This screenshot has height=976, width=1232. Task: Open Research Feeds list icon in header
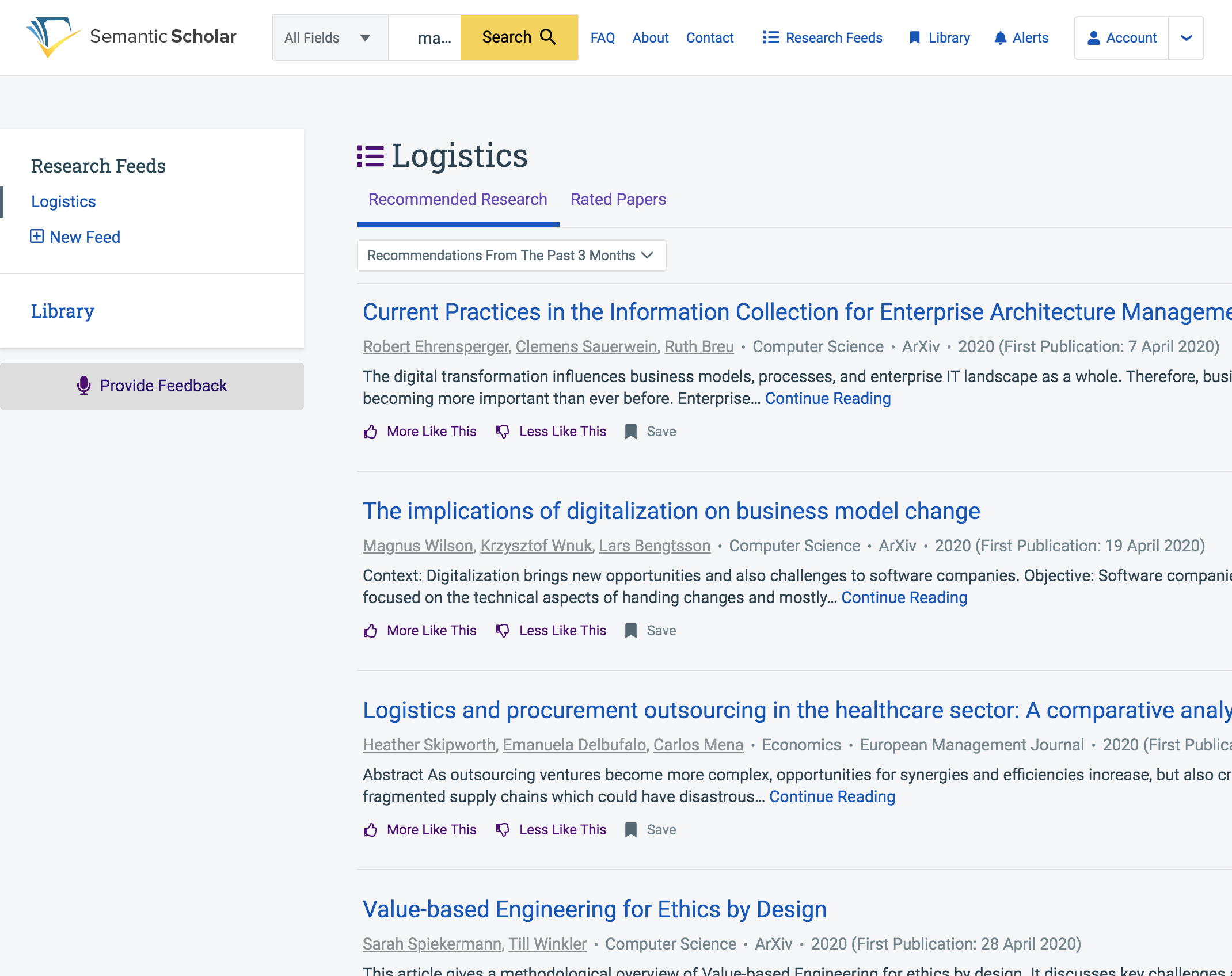(x=770, y=38)
